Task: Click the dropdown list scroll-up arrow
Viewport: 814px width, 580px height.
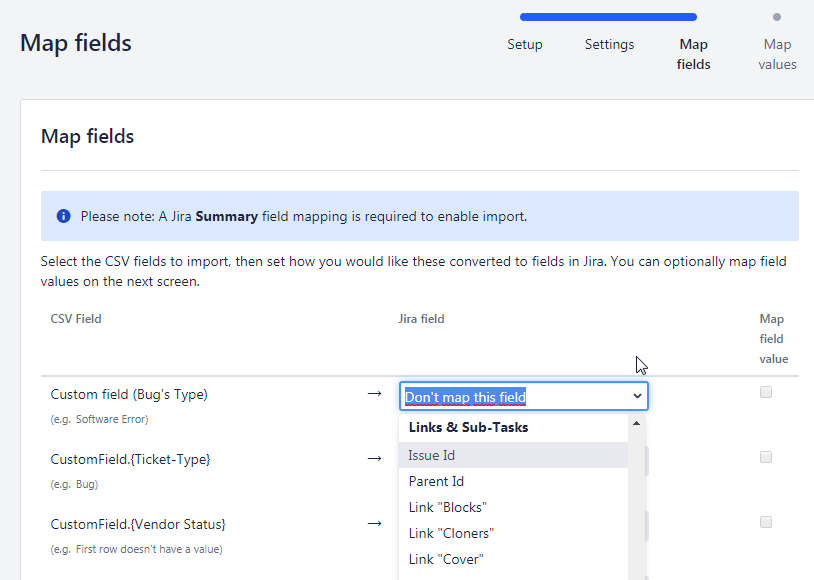Action: click(636, 424)
